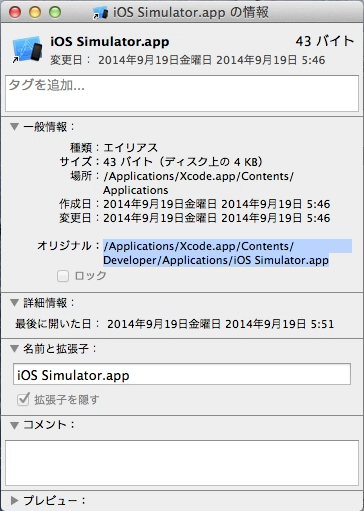Image resolution: width=364 pixels, height=511 pixels.
Task: Click inside the empty comment box
Action: [182, 463]
